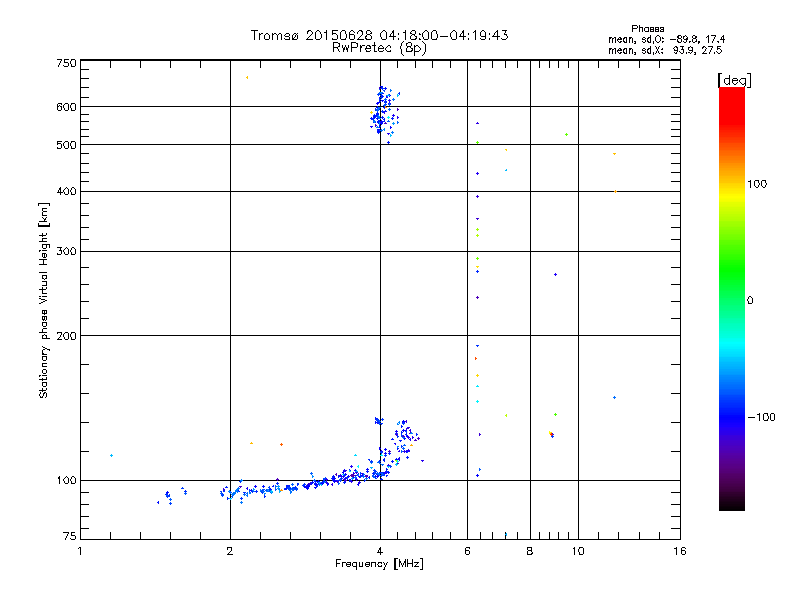Click the 'mean, sd,O: -89.8, 17.4' text
Screen dimensions: 800x600
[x=666, y=39]
